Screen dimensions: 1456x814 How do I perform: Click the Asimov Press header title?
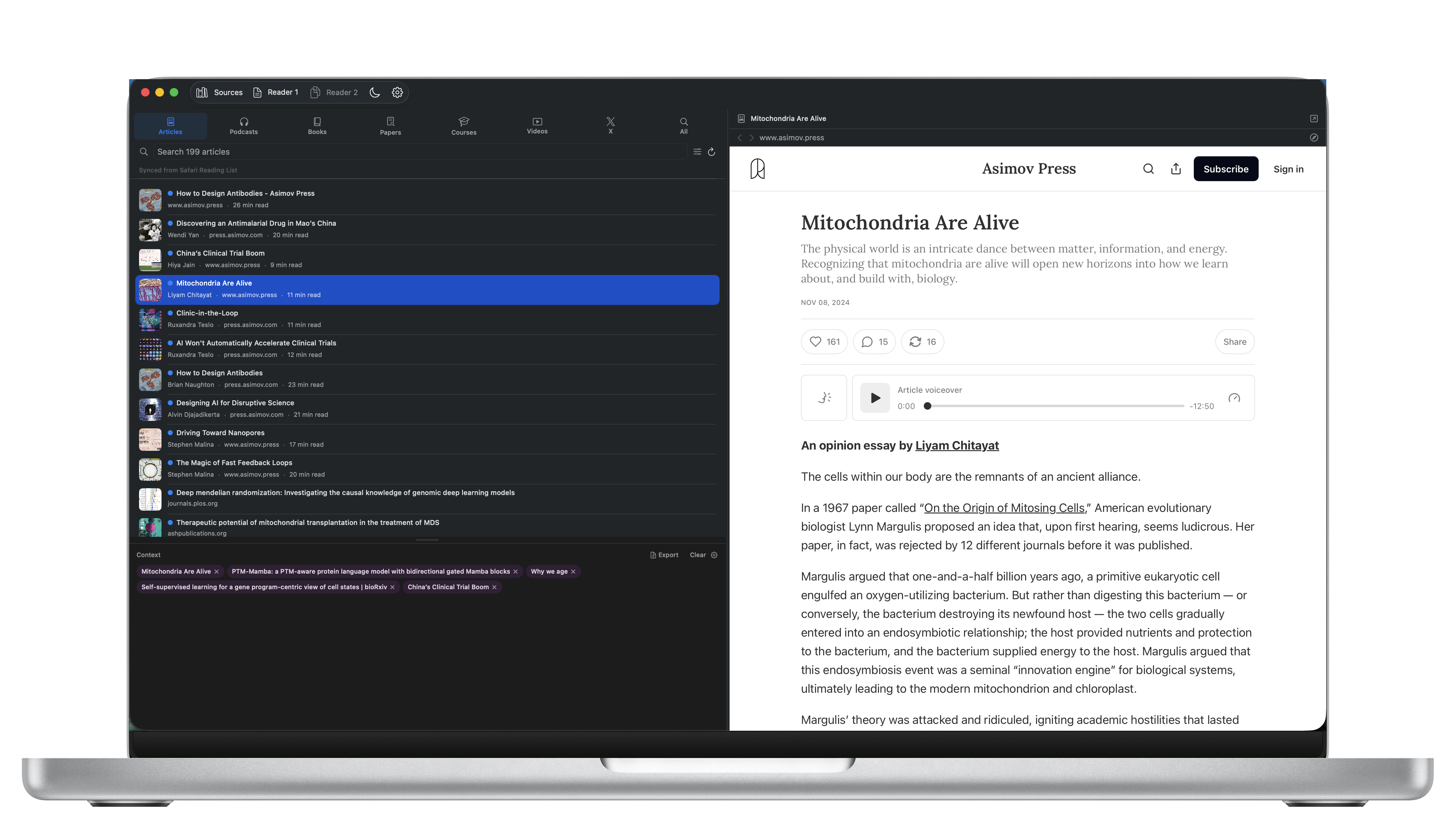coord(1029,169)
